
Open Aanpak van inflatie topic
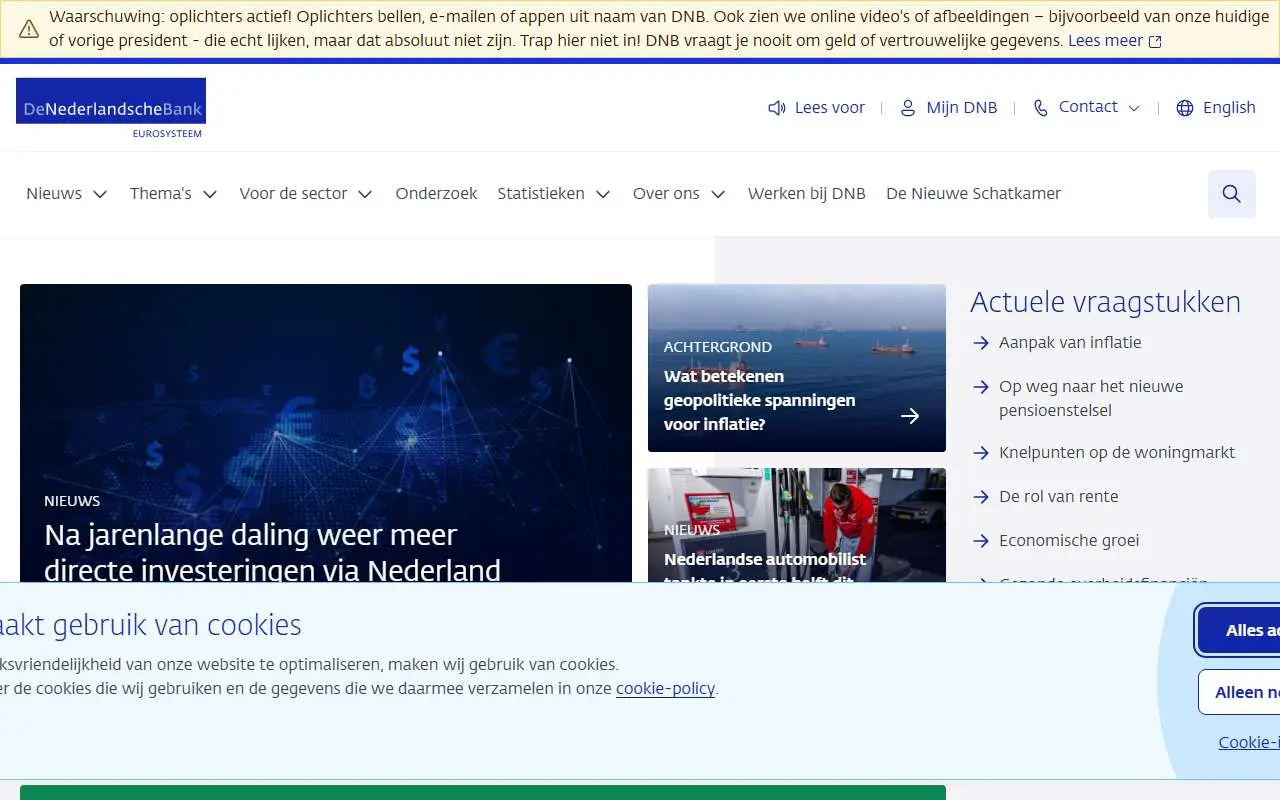click(x=1070, y=342)
